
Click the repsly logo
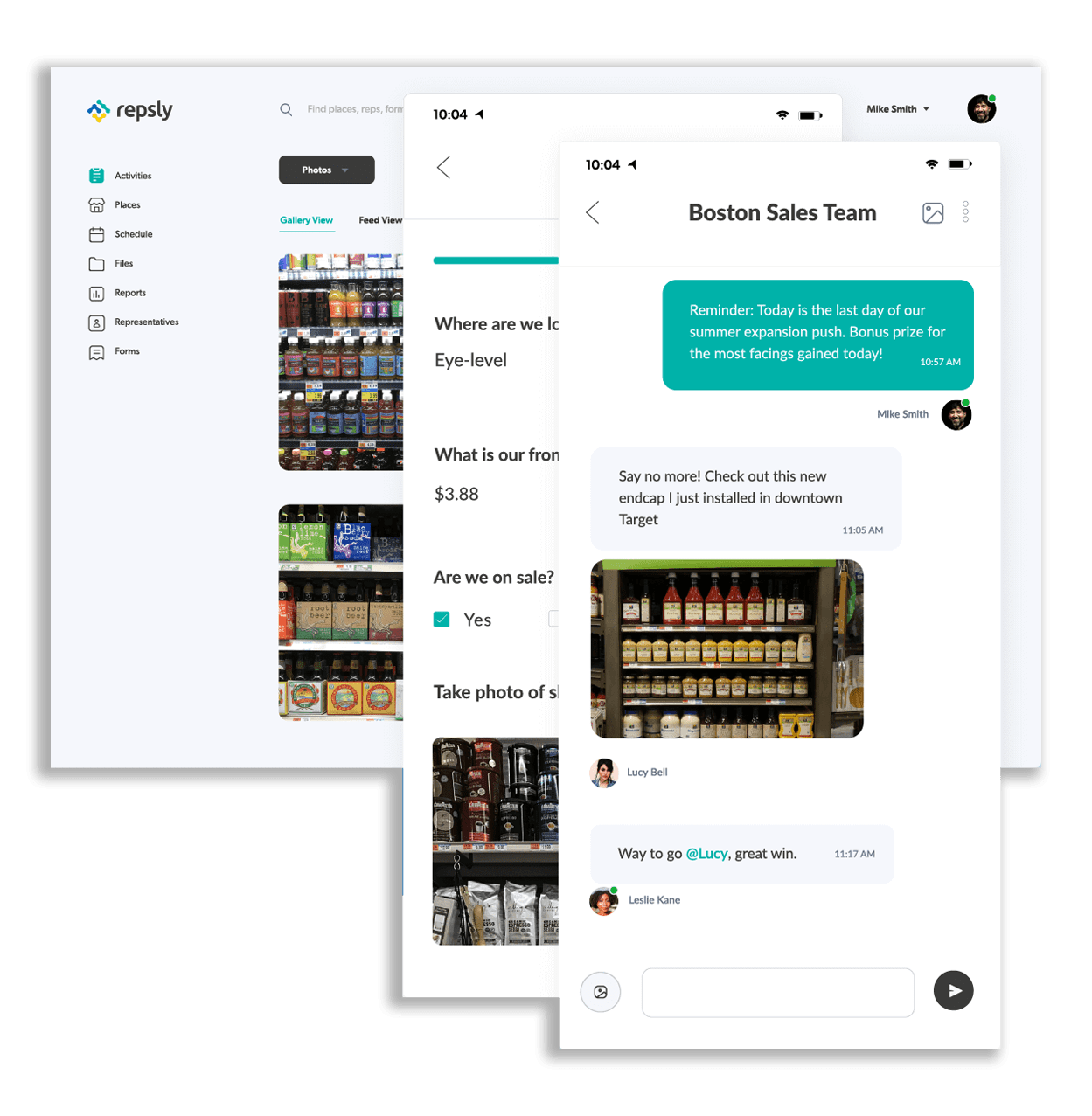click(130, 110)
